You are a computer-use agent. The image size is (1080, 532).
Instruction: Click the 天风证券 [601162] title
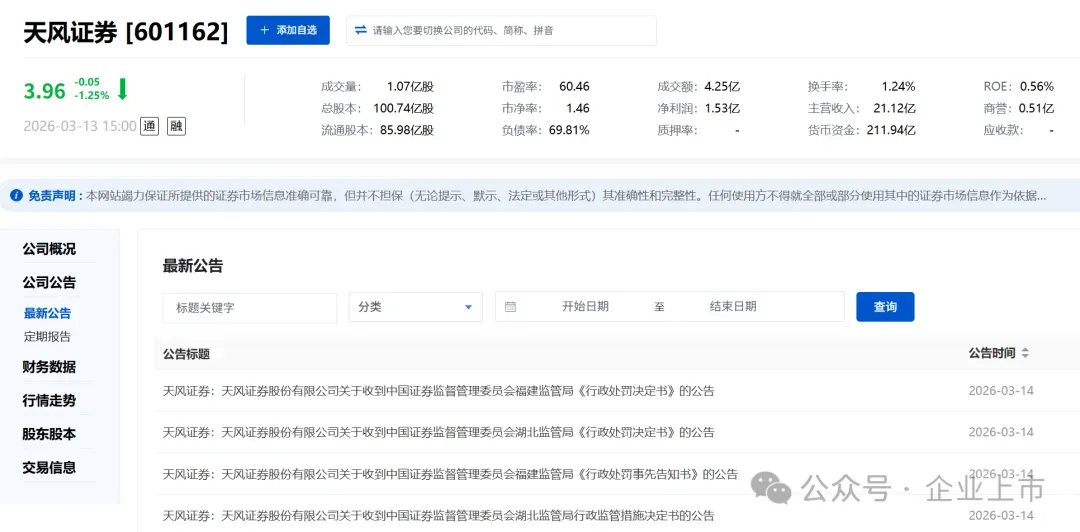[125, 32]
